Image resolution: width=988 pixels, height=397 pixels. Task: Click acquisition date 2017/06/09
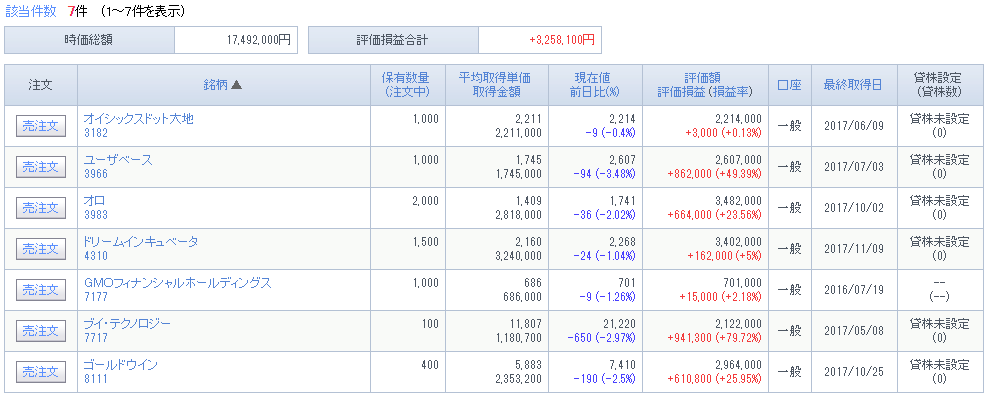click(x=854, y=125)
